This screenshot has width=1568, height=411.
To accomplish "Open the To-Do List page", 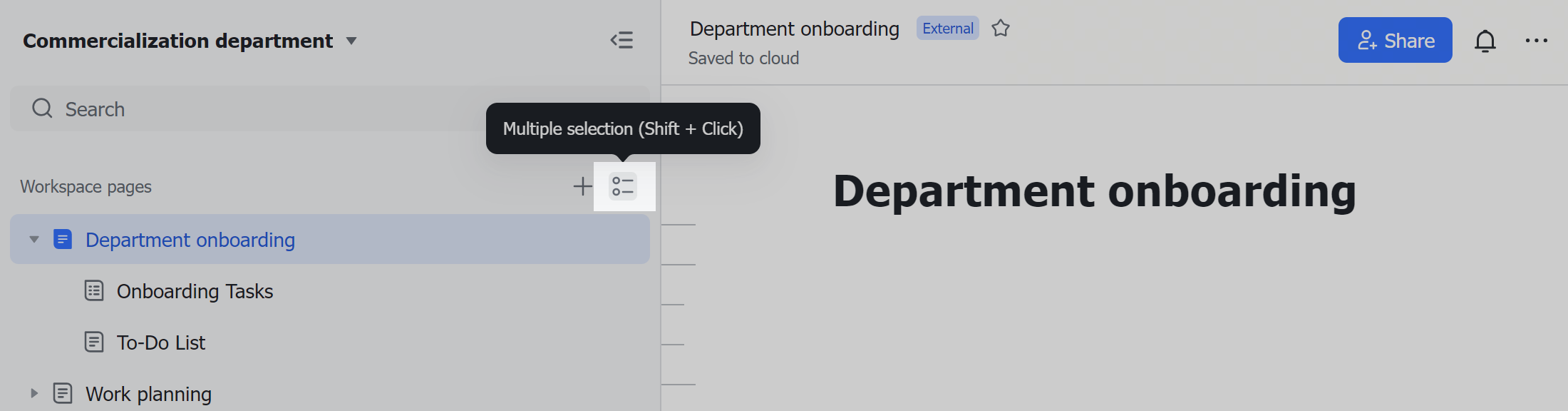I will pos(160,342).
